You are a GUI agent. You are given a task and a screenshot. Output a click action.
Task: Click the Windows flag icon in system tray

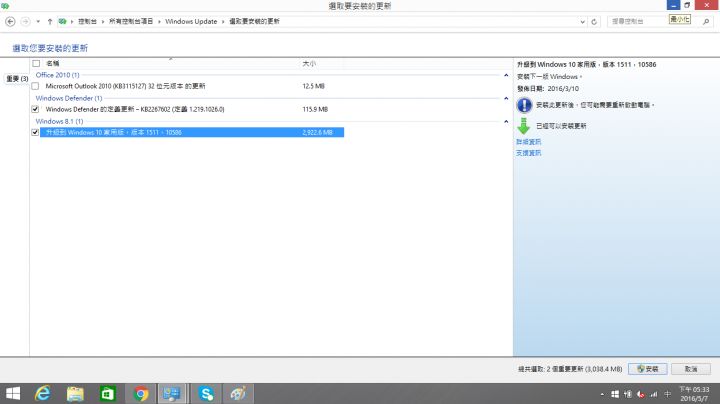(615, 394)
